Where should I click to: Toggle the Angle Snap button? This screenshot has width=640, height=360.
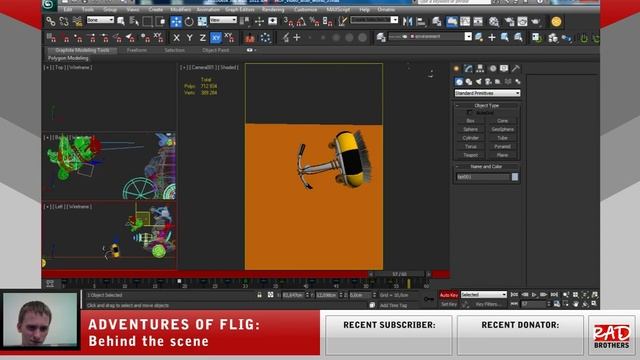click(301, 21)
